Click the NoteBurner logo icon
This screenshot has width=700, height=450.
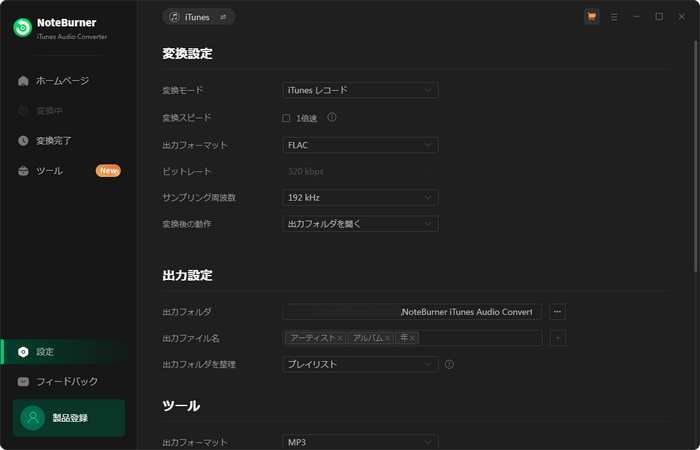click(x=22, y=28)
